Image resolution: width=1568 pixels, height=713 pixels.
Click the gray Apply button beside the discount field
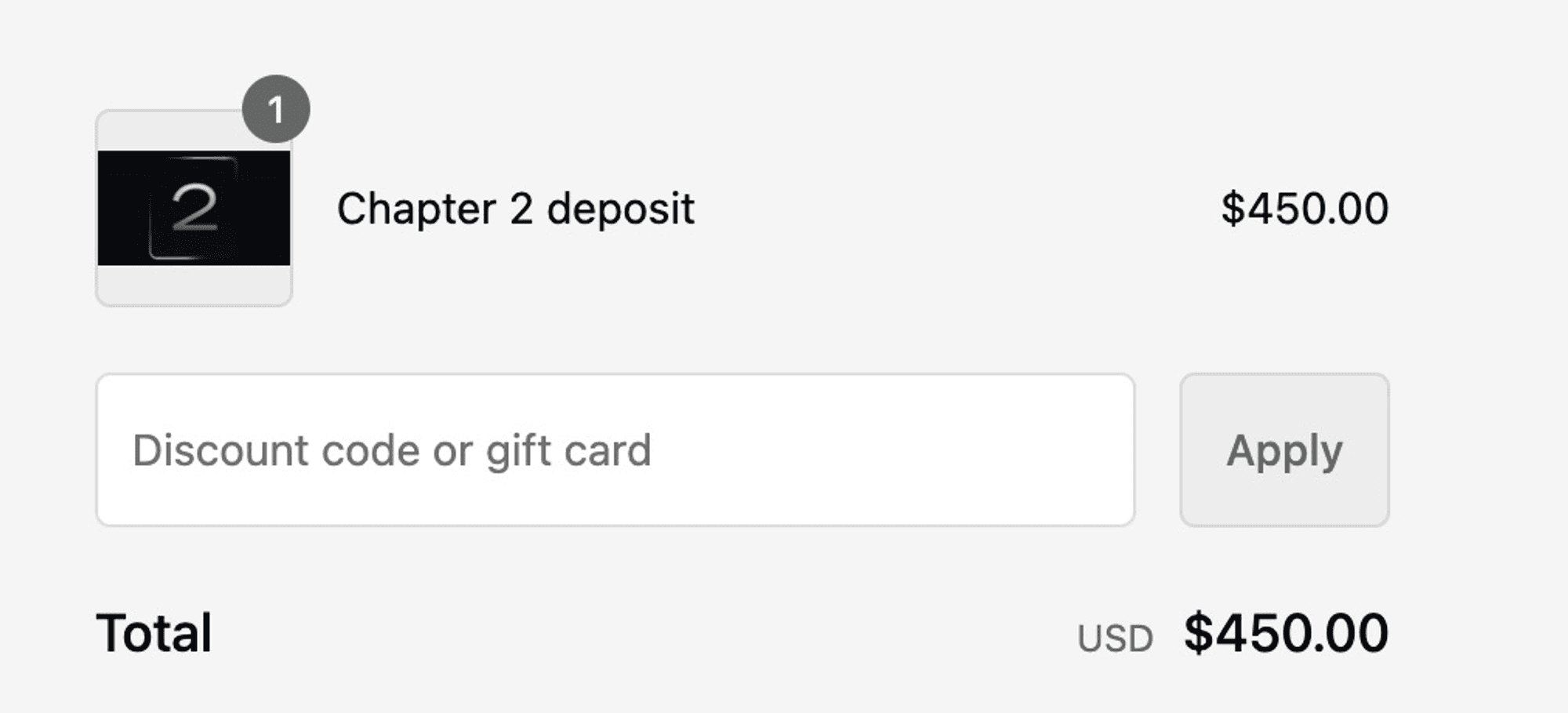click(1284, 449)
